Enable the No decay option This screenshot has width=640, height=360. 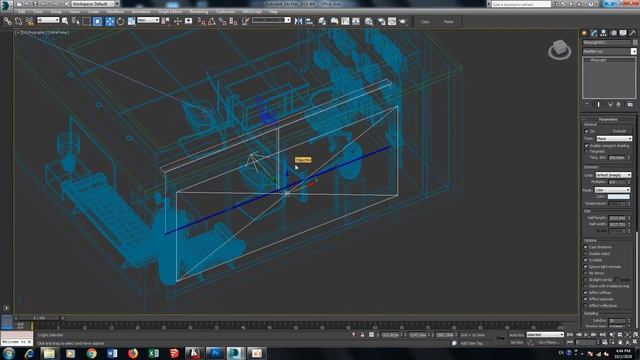tap(586, 273)
